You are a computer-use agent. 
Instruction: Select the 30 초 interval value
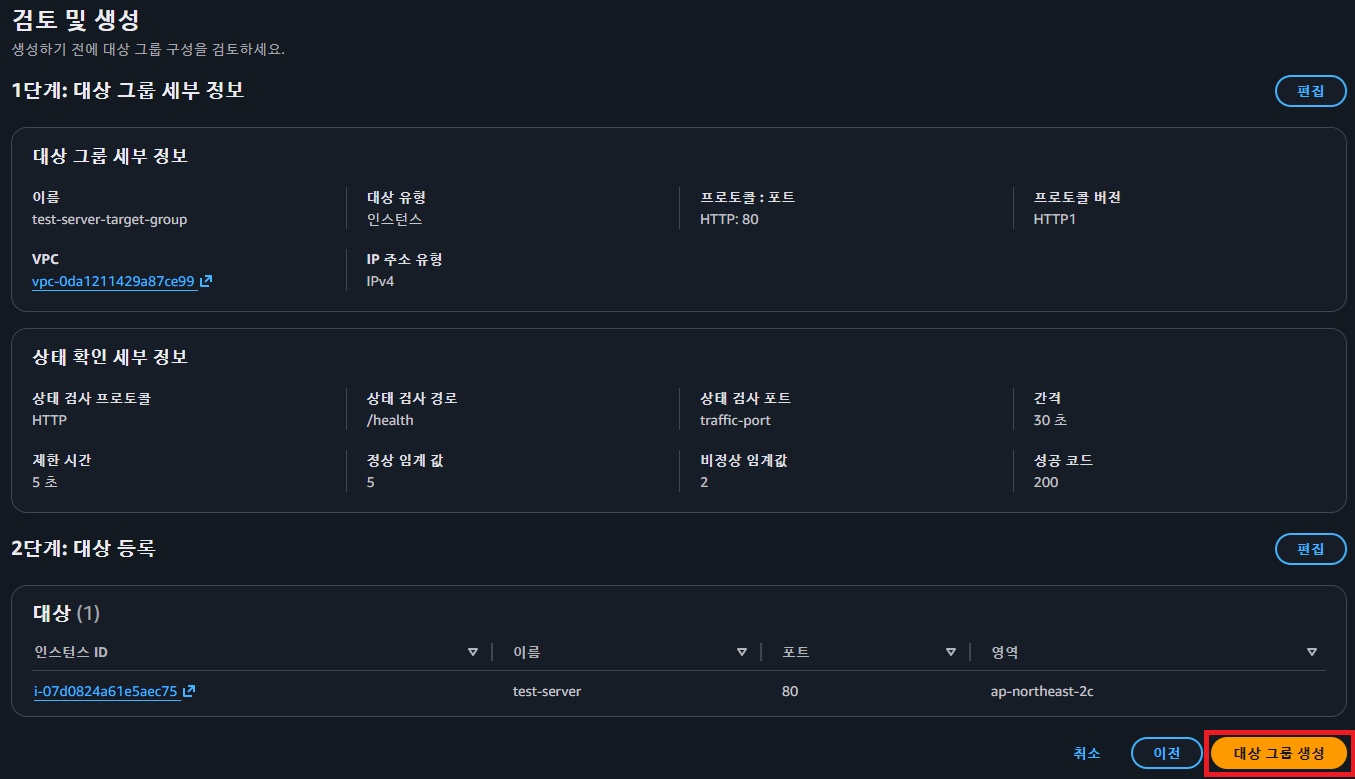pos(1050,420)
